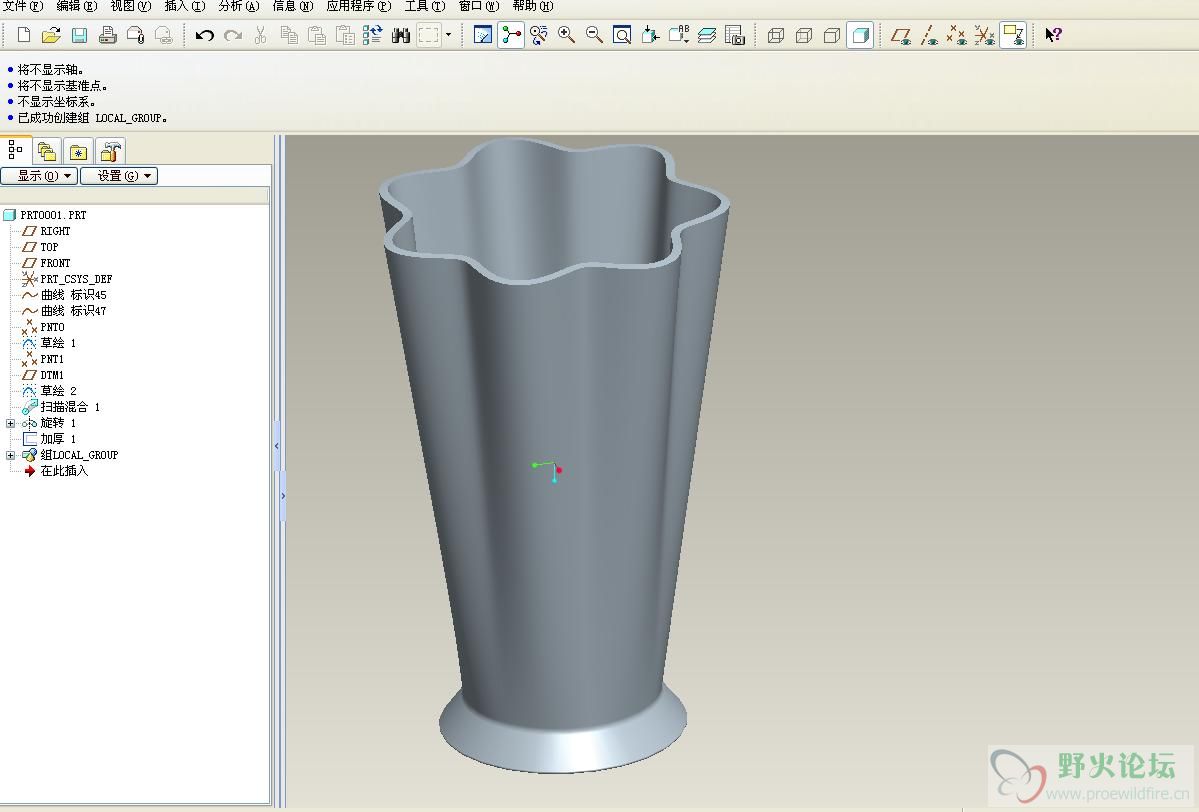The height and width of the screenshot is (812, 1199).
Task: Click the Zoom Out magnifier icon
Action: click(594, 34)
